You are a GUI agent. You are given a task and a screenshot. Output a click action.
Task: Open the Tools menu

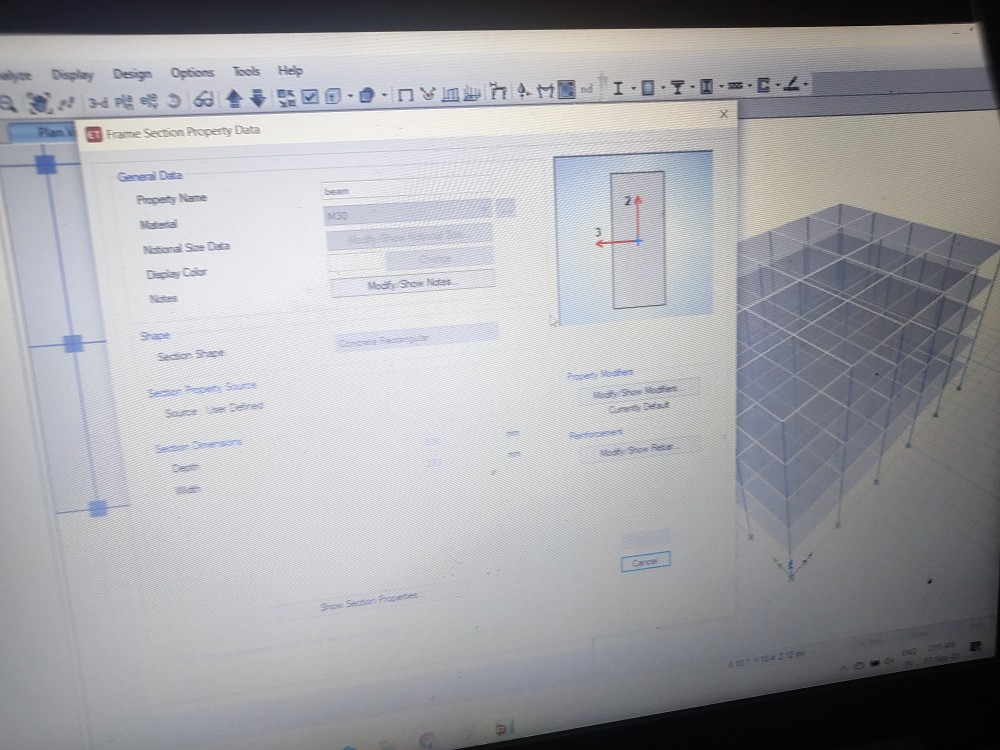click(x=246, y=71)
